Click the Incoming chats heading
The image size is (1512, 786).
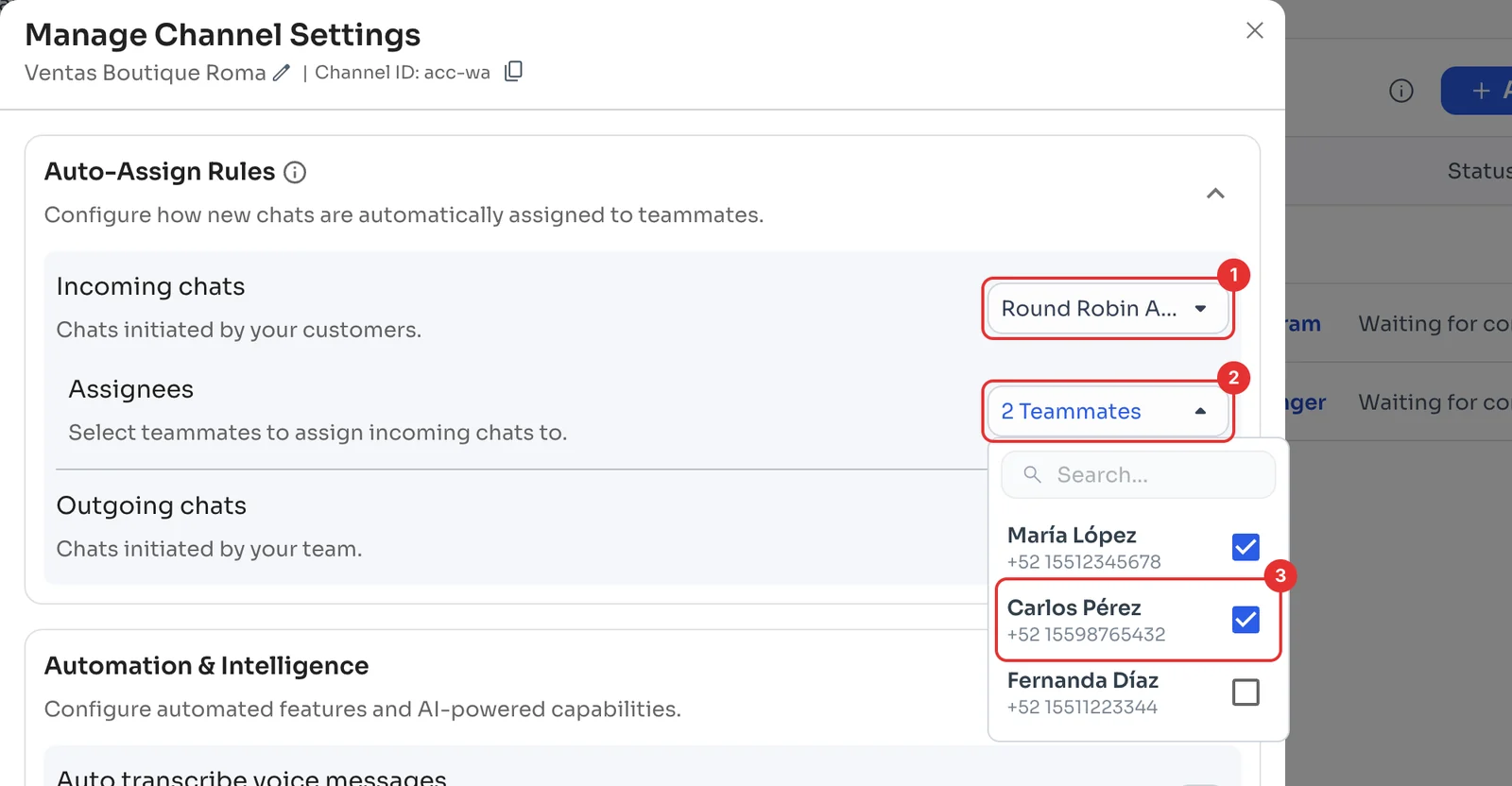(x=150, y=286)
